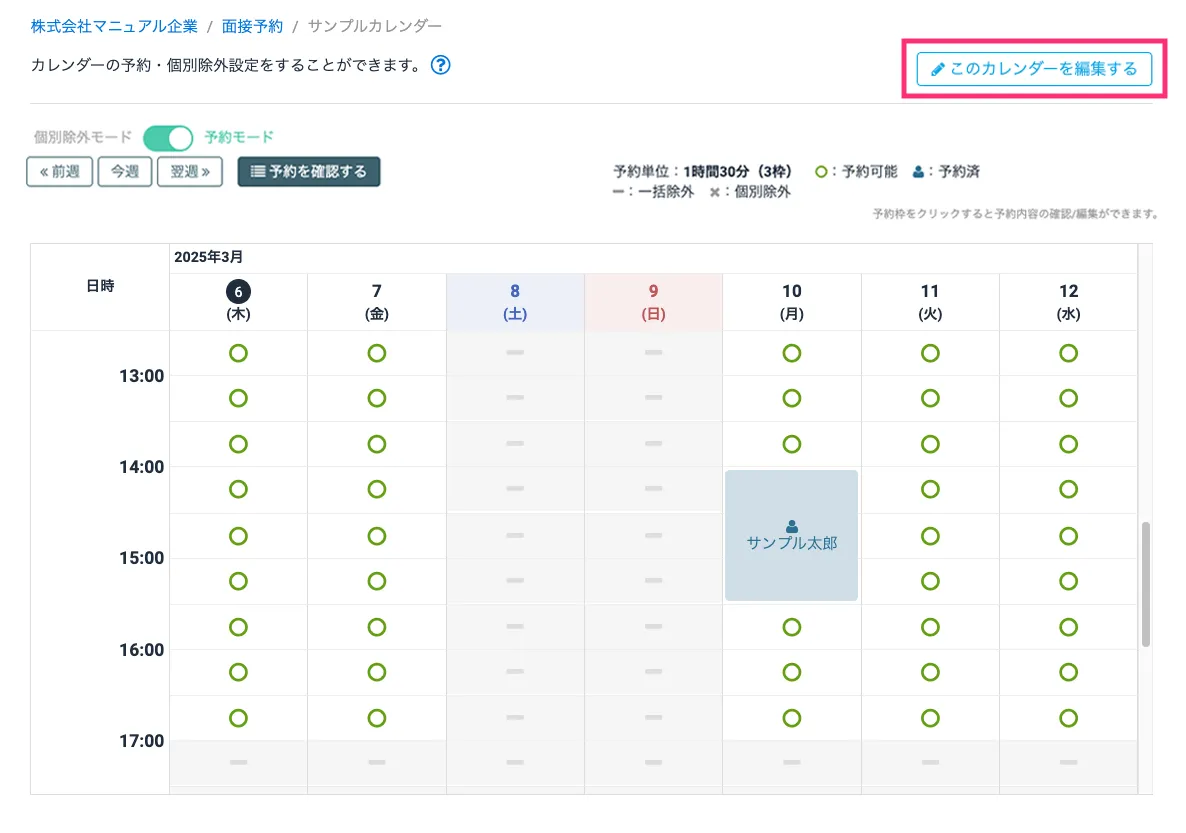The height and width of the screenshot is (833, 1186).
Task: Open the 予約を確認する reservation list
Action: pyautogui.click(x=309, y=171)
